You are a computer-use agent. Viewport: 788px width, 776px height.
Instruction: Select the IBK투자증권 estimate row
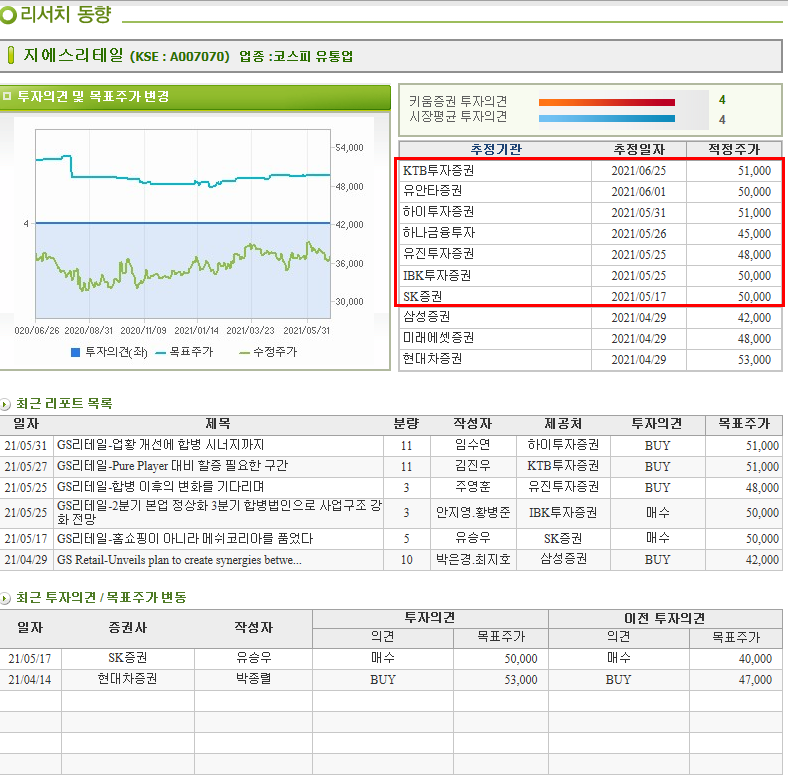[x=590, y=276]
